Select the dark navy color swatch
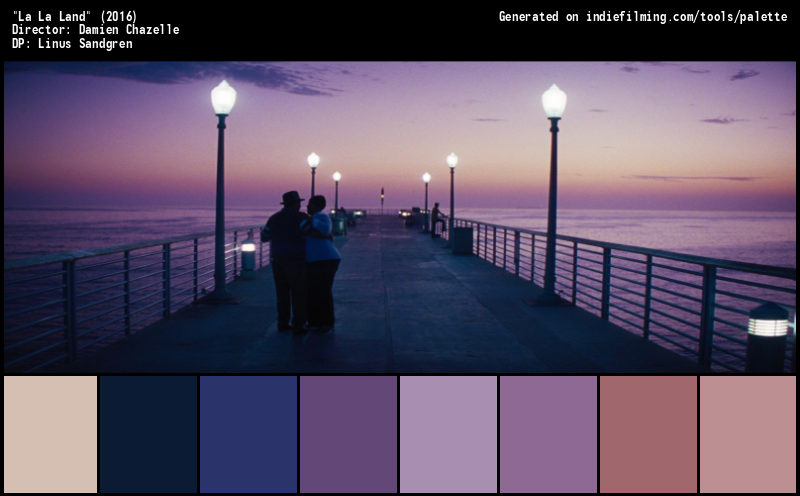This screenshot has height=496, width=800. click(148, 434)
